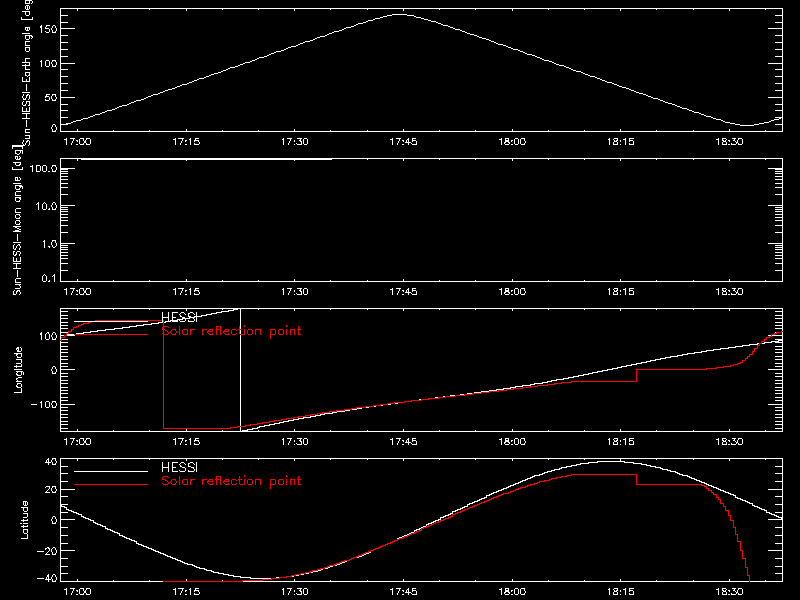Select 'HESSI' legend text in Longitude plot
The image size is (800, 600).
point(179,317)
